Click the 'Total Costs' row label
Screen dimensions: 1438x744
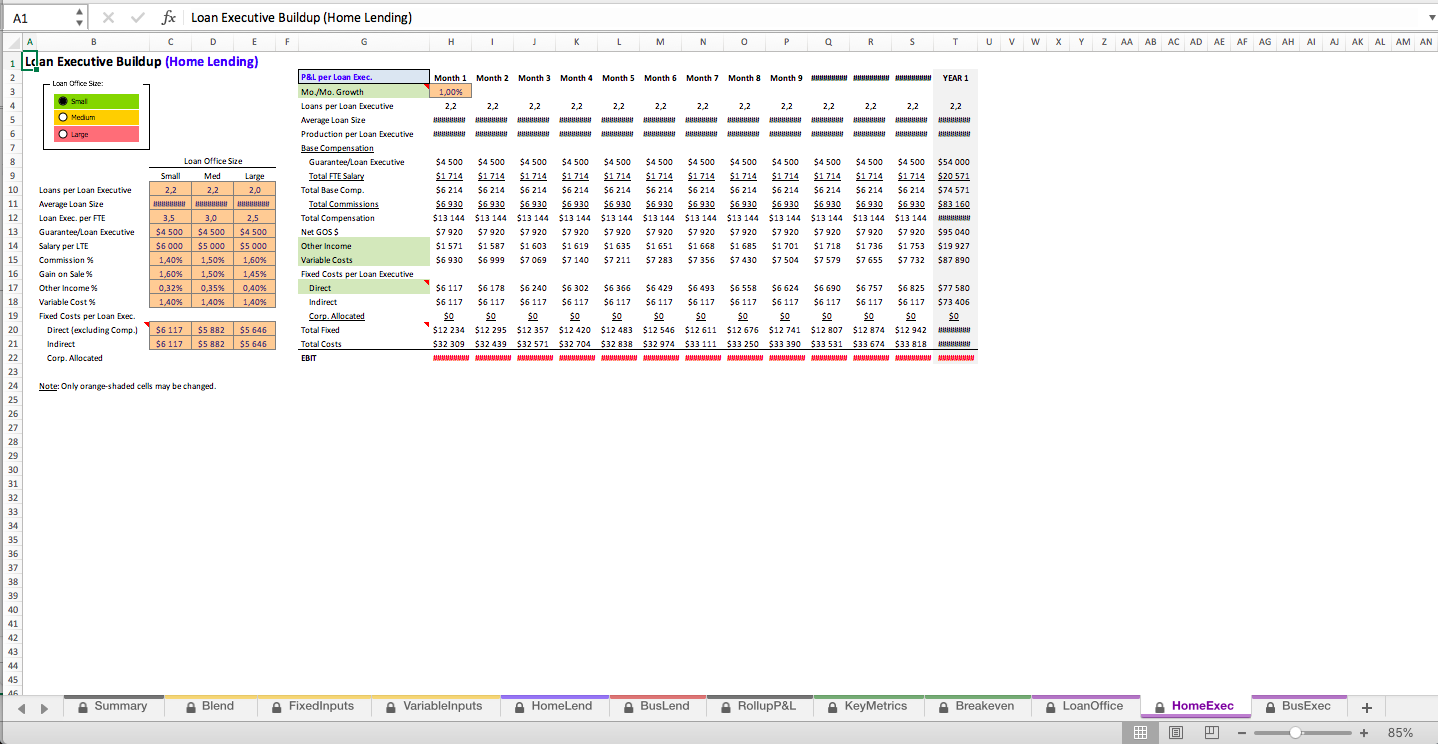coord(321,344)
